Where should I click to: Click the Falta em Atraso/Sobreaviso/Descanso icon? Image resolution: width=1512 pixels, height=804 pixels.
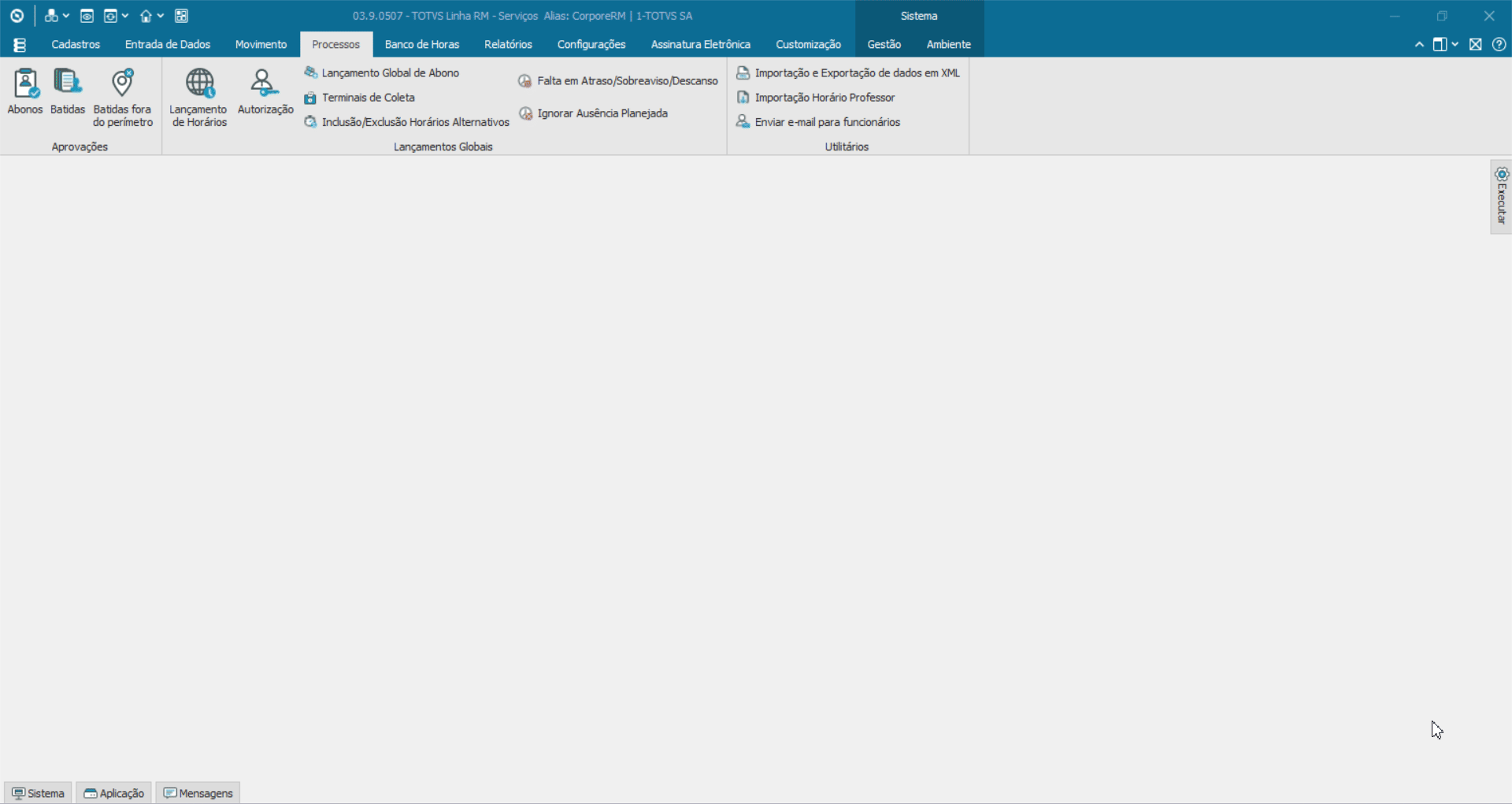click(525, 81)
